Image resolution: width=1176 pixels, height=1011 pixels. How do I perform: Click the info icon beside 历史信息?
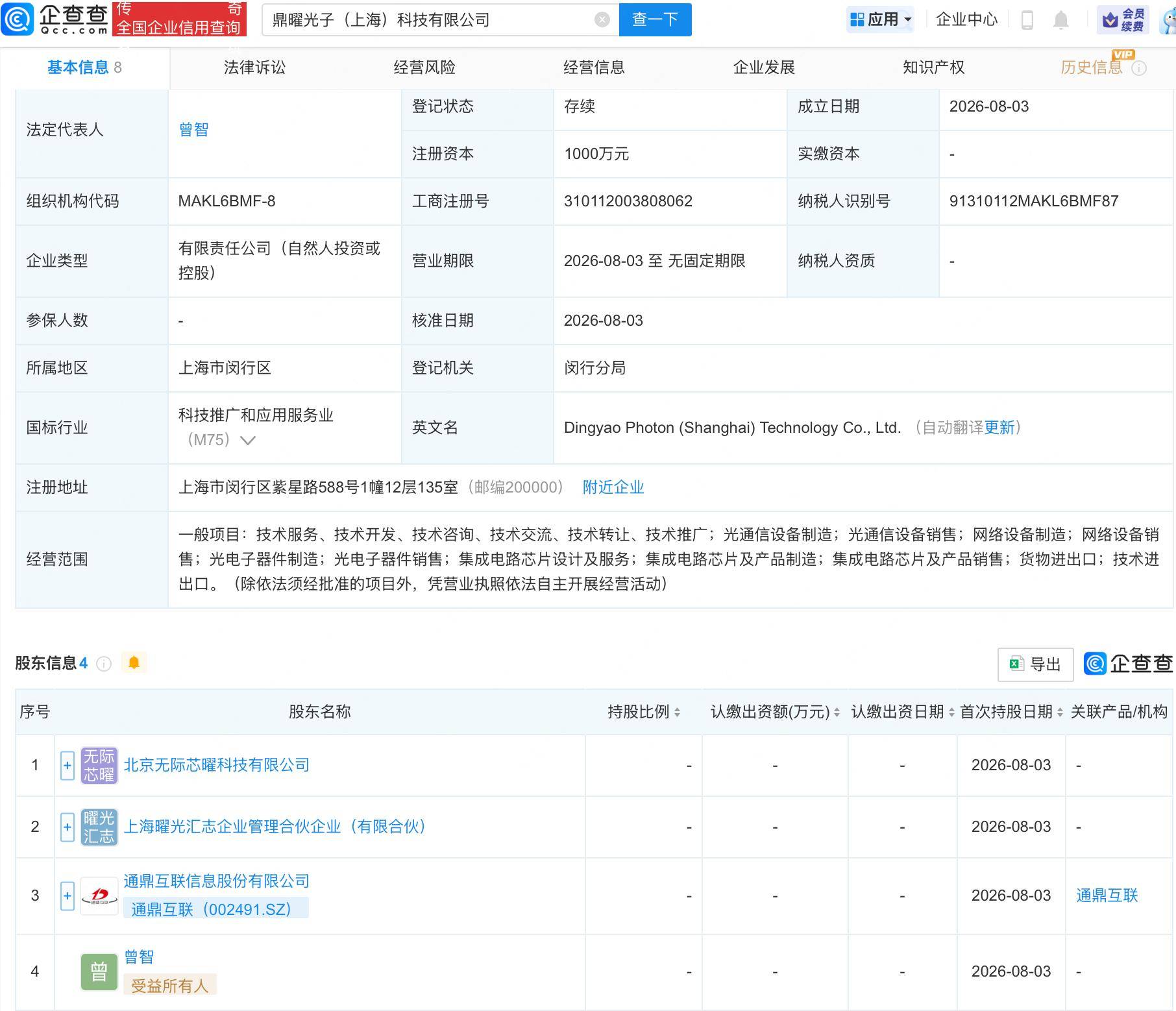coord(1139,68)
